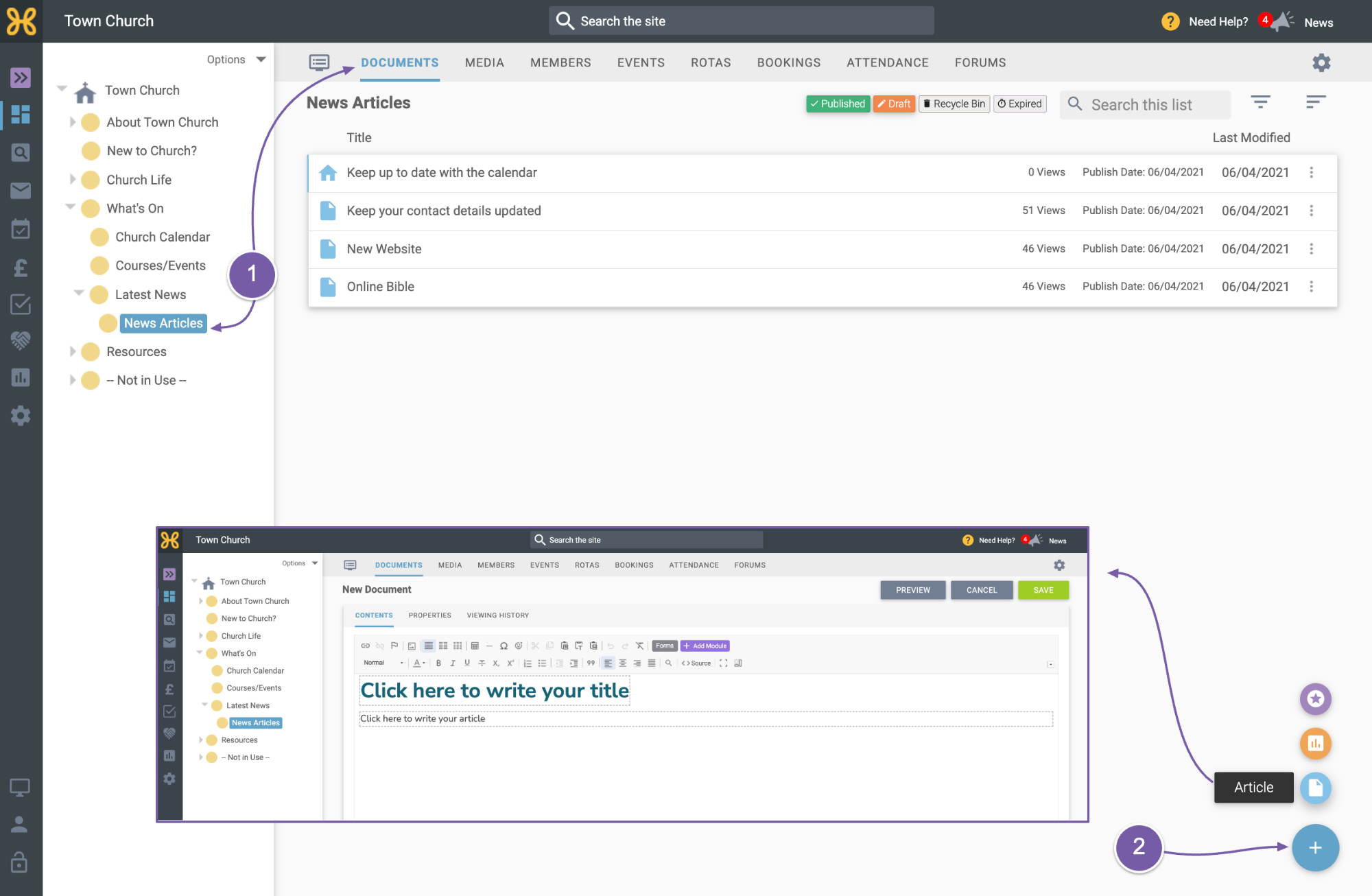Expand the Resources folder
This screenshot has width=1372, height=896.
pos(73,351)
